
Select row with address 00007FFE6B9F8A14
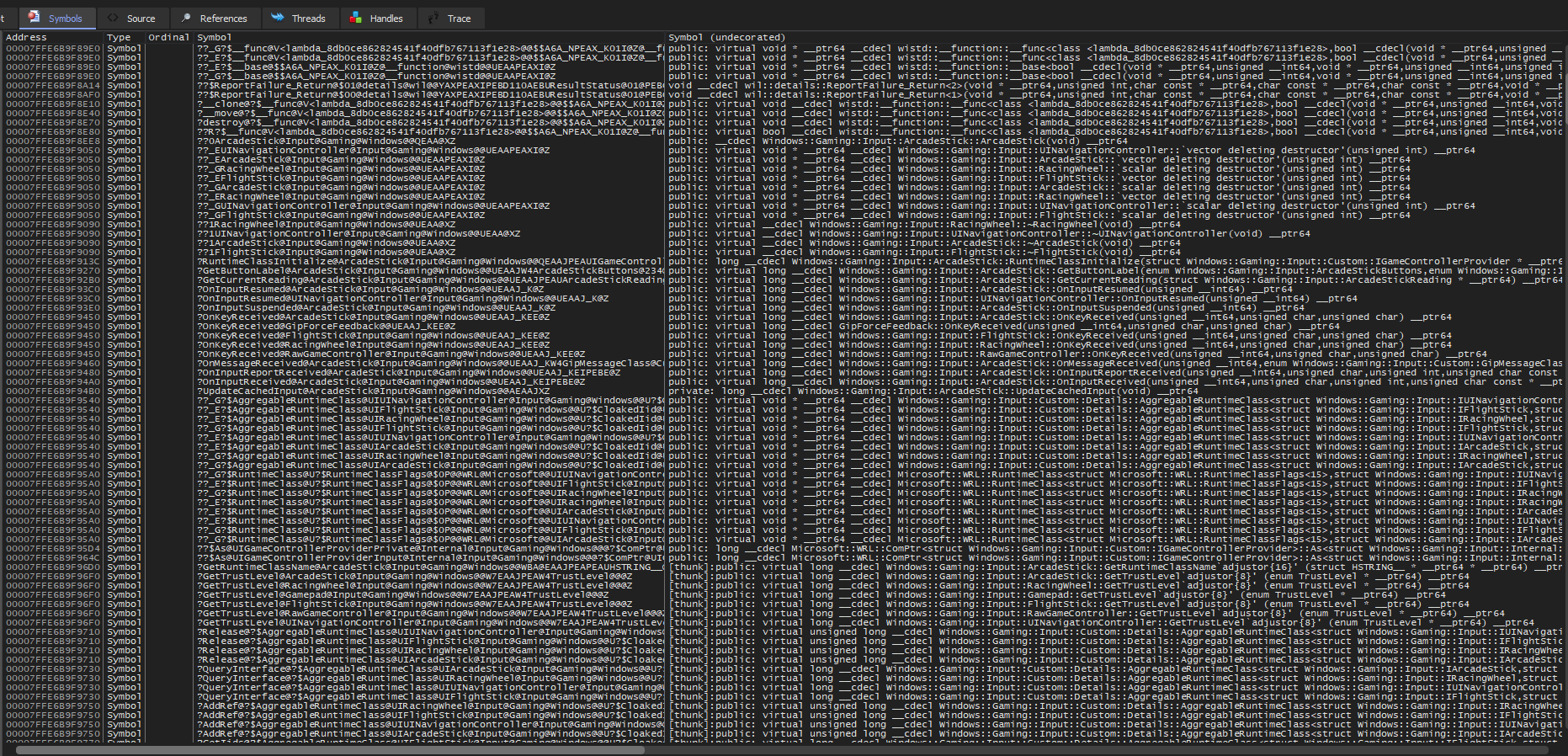[x=53, y=85]
